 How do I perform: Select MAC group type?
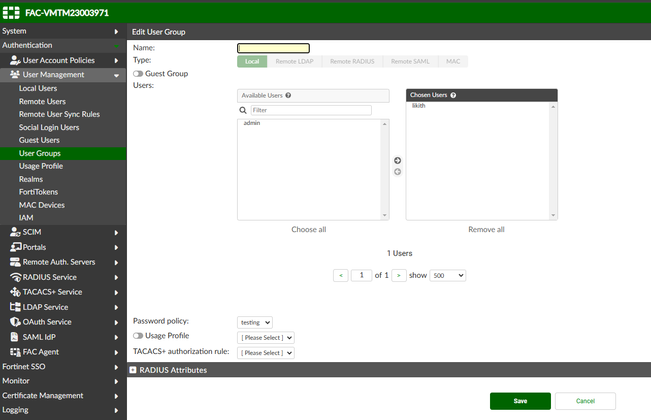point(453,61)
